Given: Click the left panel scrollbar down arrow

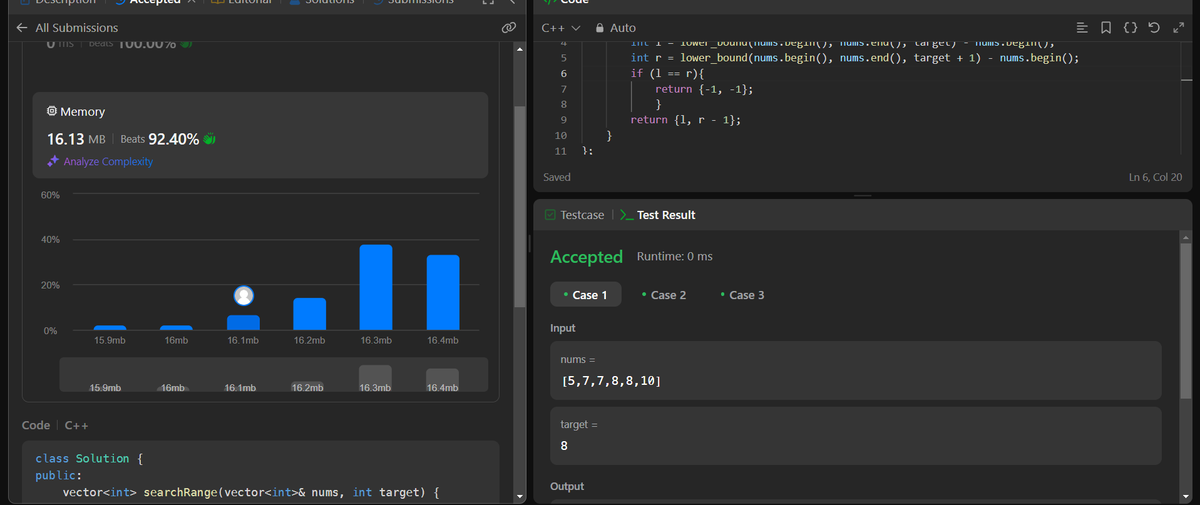Looking at the screenshot, I should tap(518, 496).
